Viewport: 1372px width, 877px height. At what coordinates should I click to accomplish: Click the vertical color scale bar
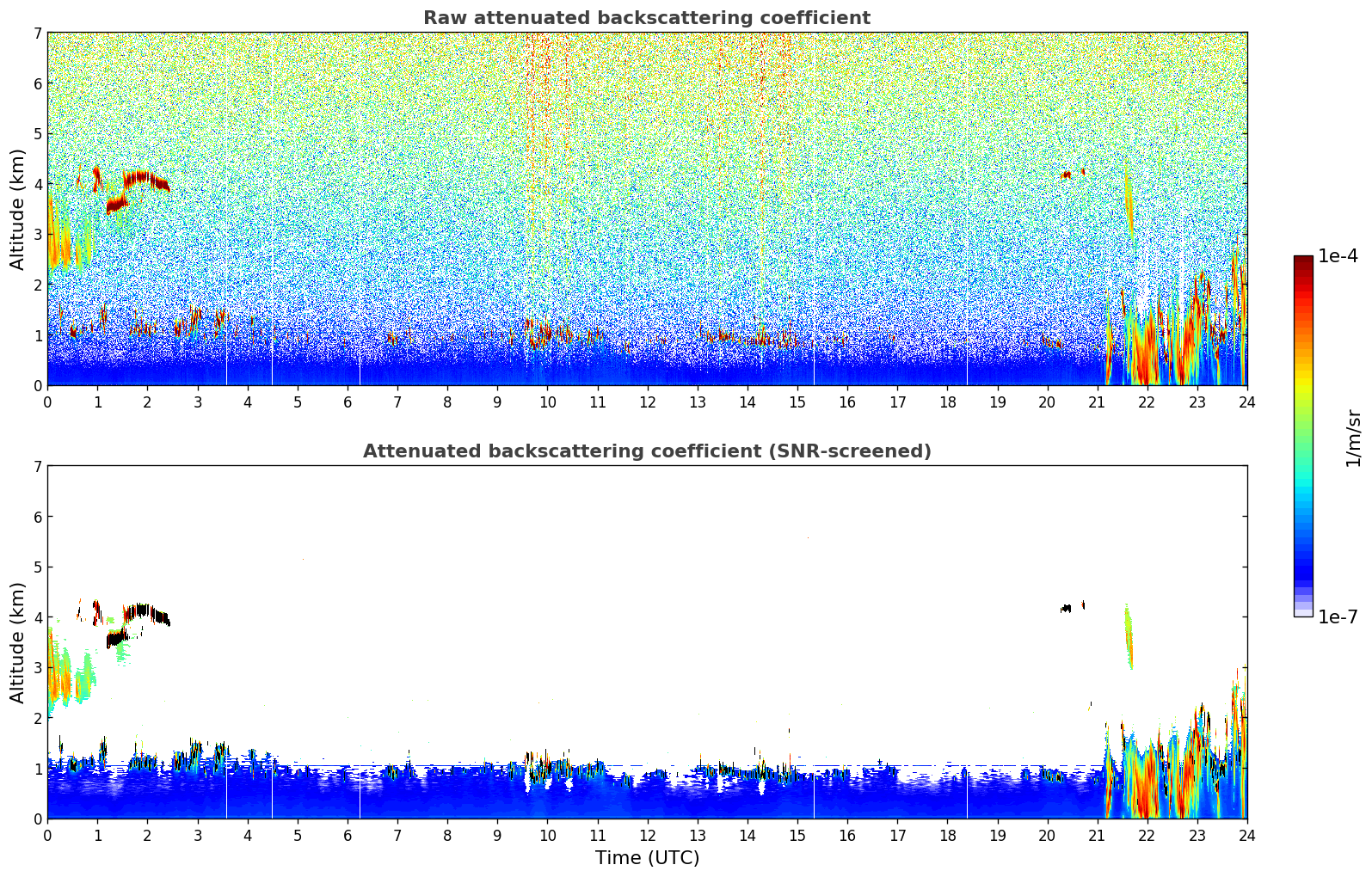(1303, 436)
